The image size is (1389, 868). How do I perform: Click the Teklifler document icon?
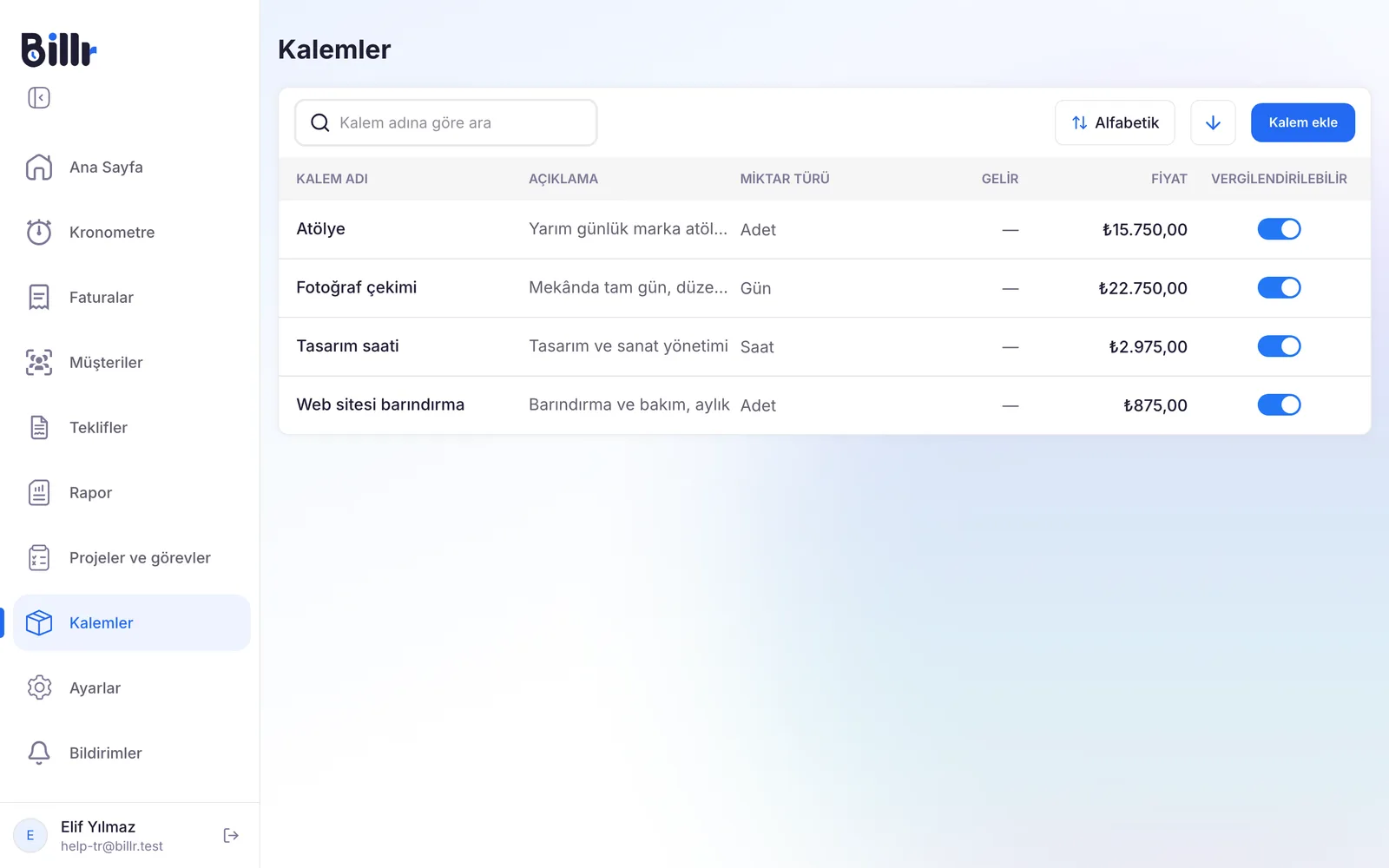click(39, 427)
